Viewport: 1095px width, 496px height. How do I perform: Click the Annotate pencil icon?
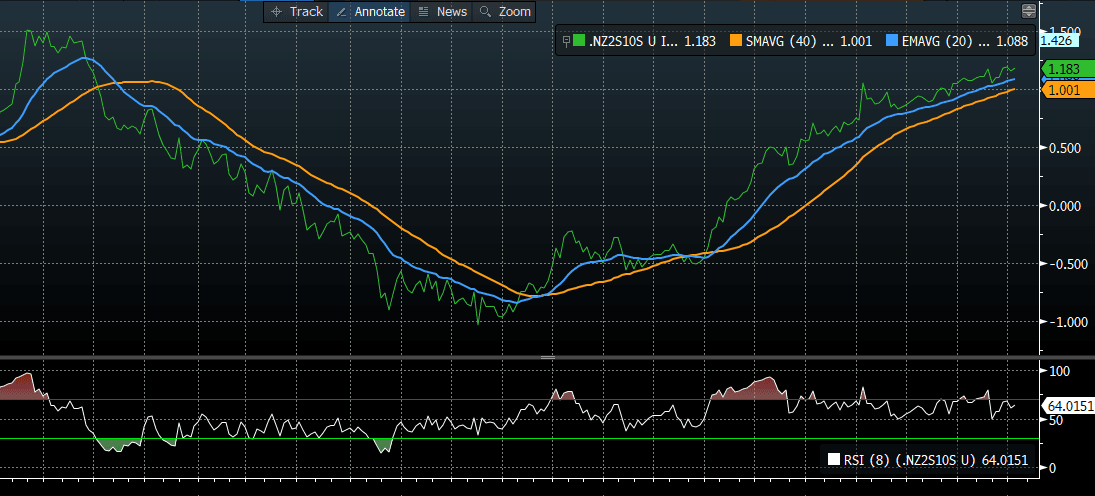pos(340,11)
